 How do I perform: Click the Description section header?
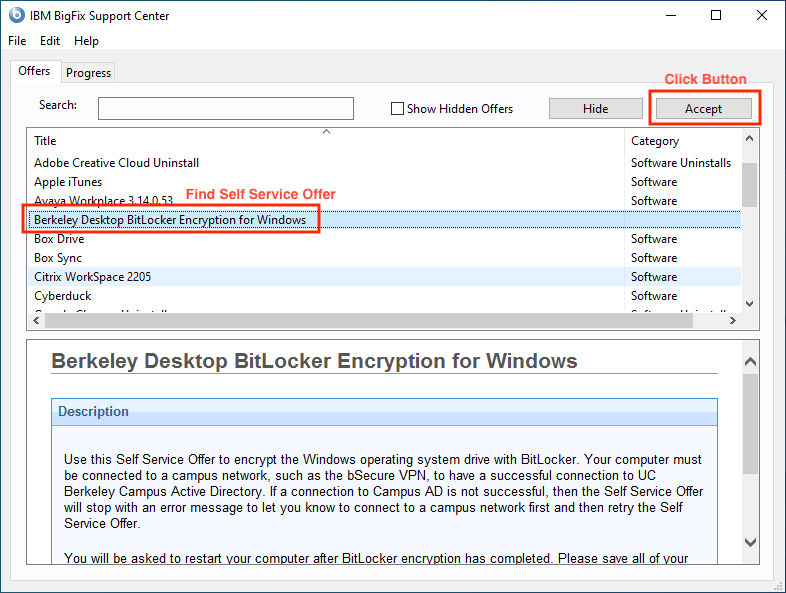[x=384, y=412]
